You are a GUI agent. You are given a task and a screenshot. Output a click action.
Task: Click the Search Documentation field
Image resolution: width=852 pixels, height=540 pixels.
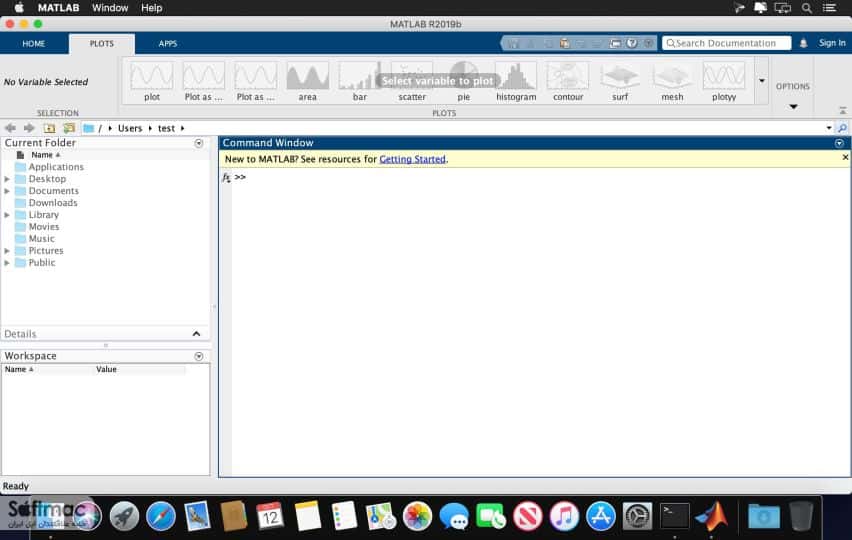pos(726,43)
